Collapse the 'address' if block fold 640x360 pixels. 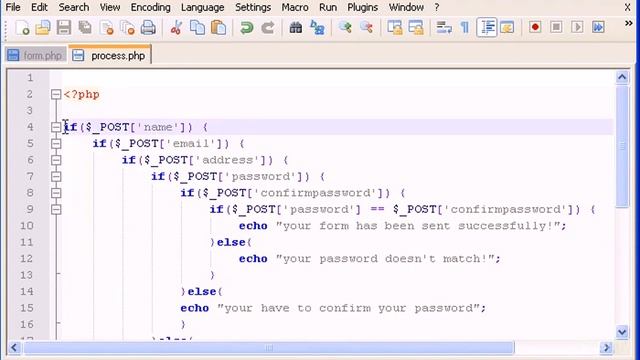(x=56, y=160)
